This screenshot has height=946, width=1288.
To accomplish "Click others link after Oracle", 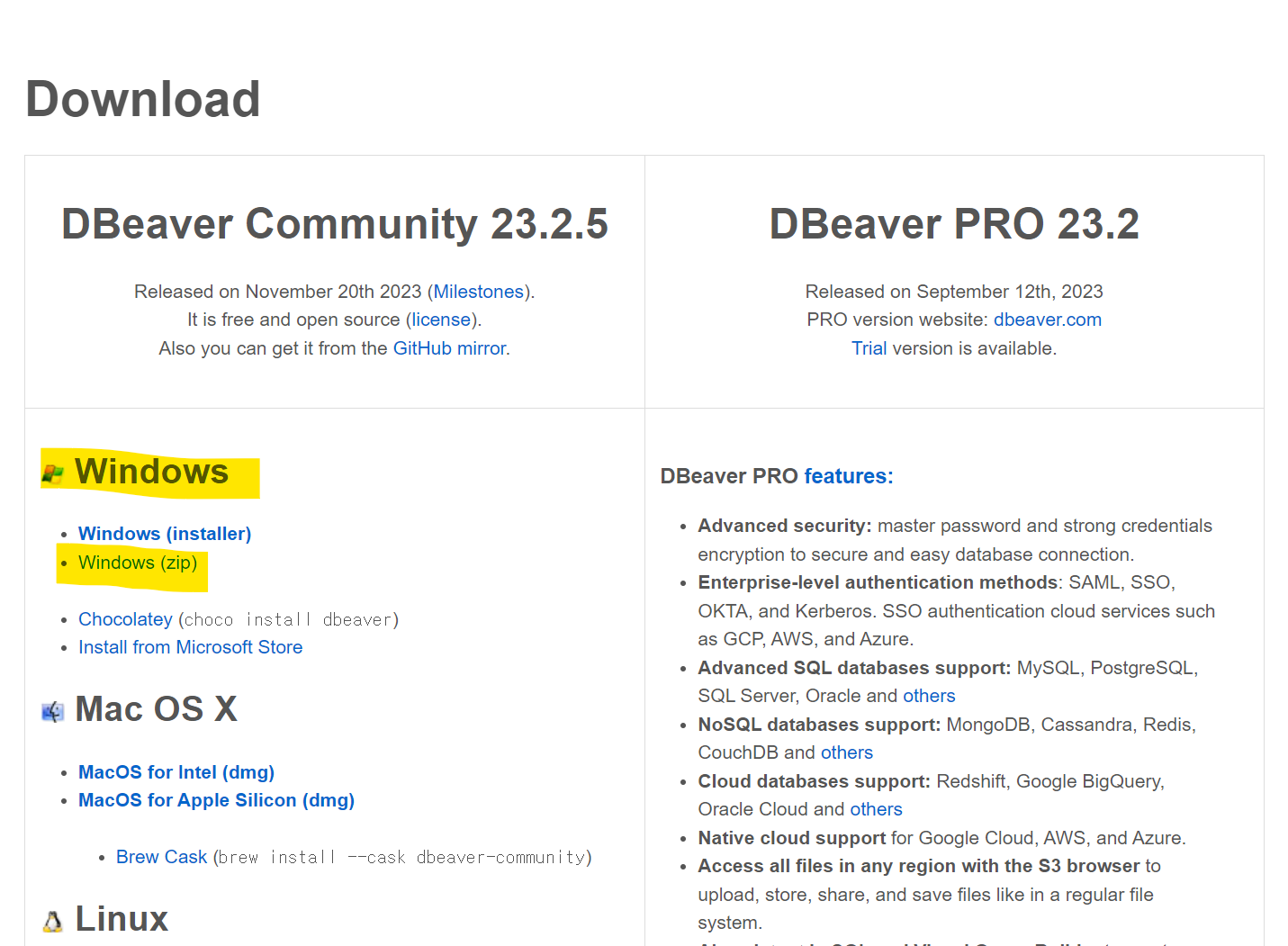I will 929,696.
